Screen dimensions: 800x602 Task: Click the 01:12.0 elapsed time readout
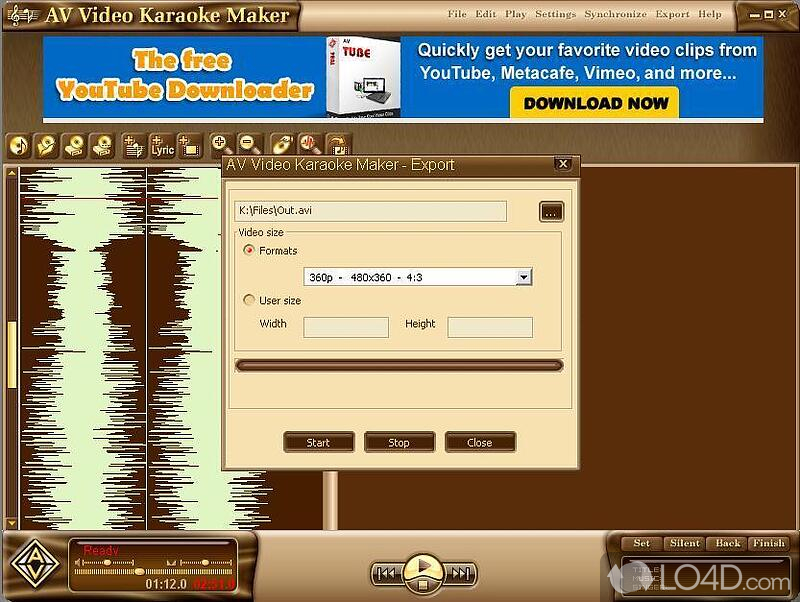pos(166,584)
